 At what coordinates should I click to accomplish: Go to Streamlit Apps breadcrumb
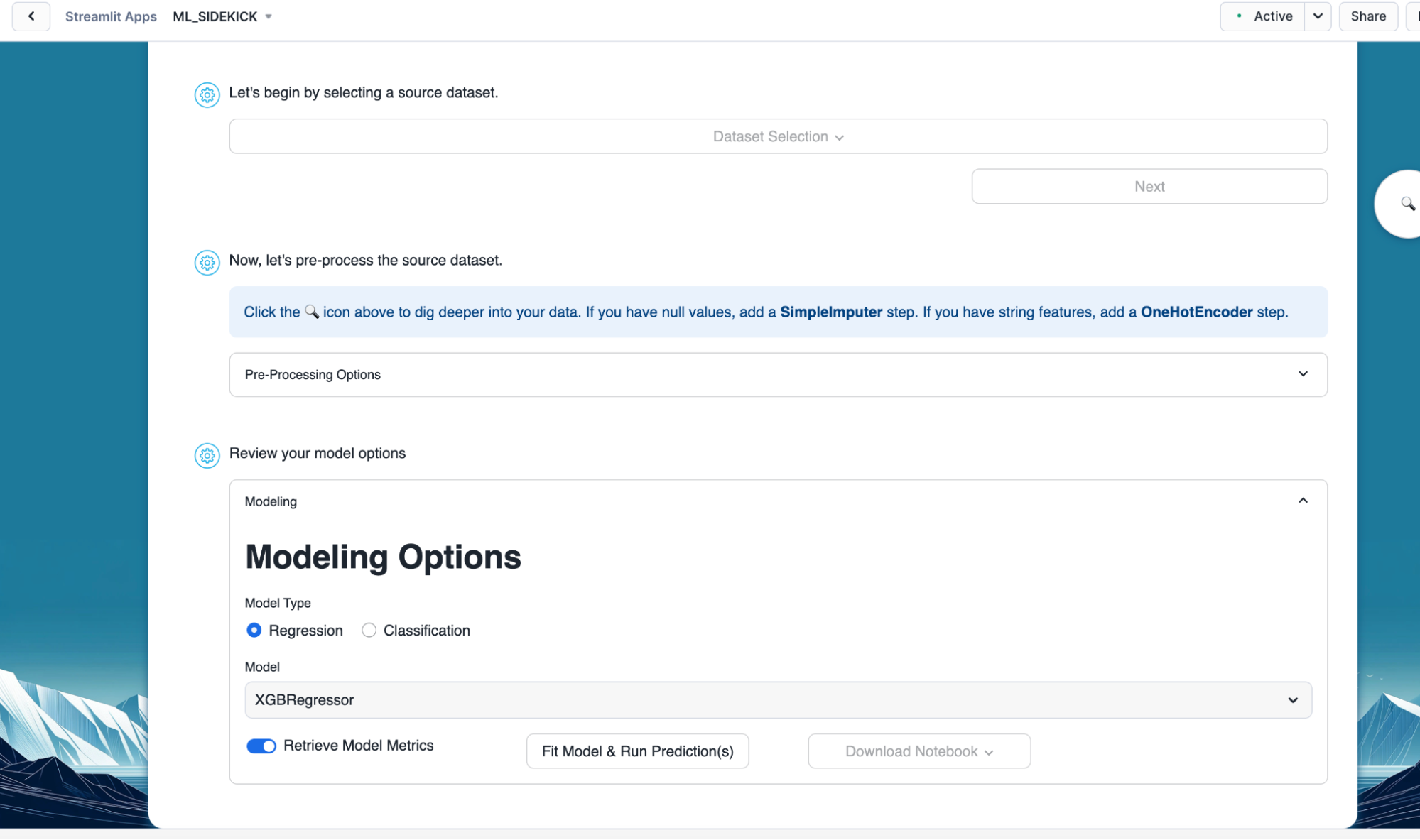(x=111, y=16)
